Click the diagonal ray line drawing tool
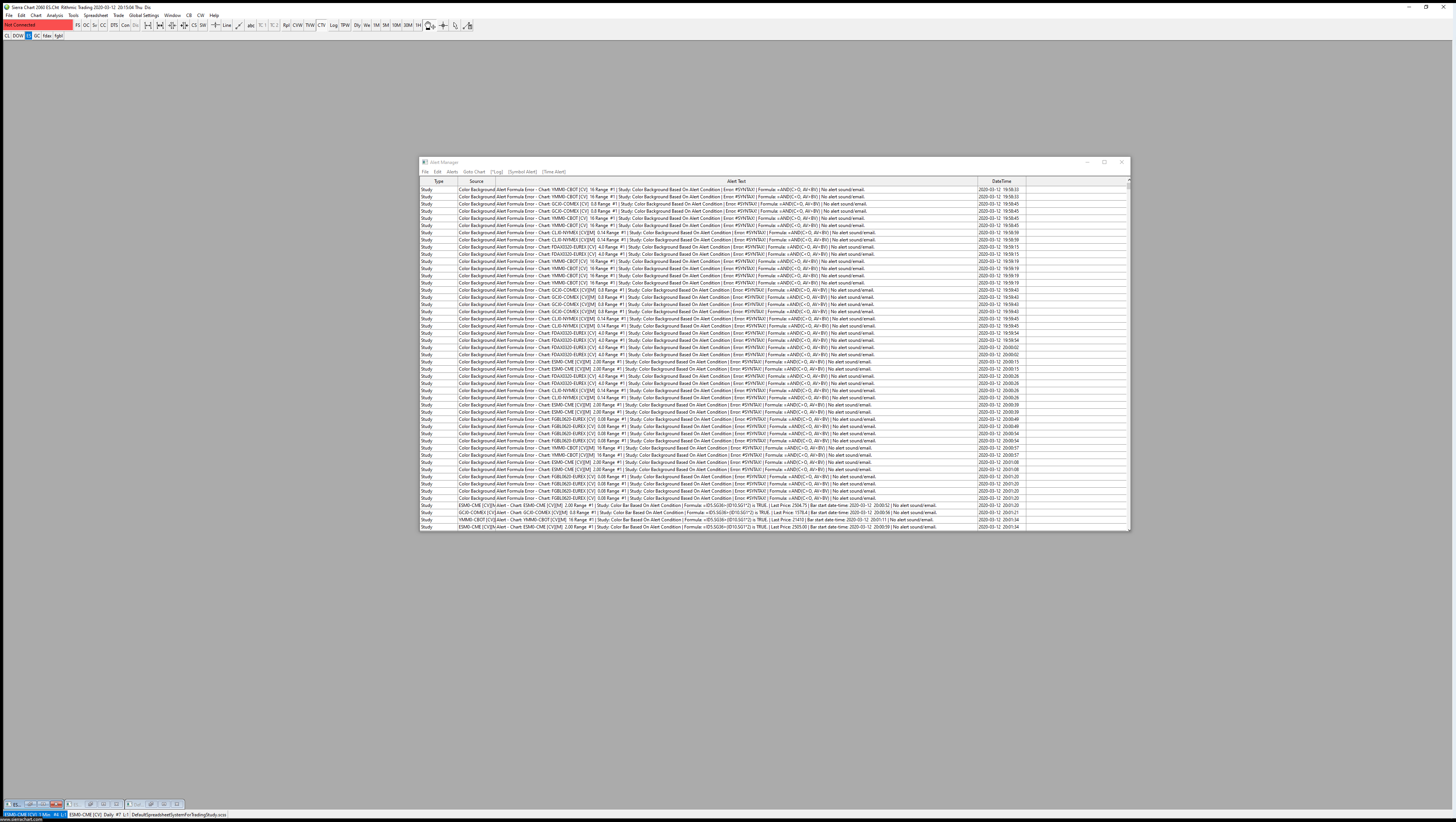1456x822 pixels. point(239,25)
